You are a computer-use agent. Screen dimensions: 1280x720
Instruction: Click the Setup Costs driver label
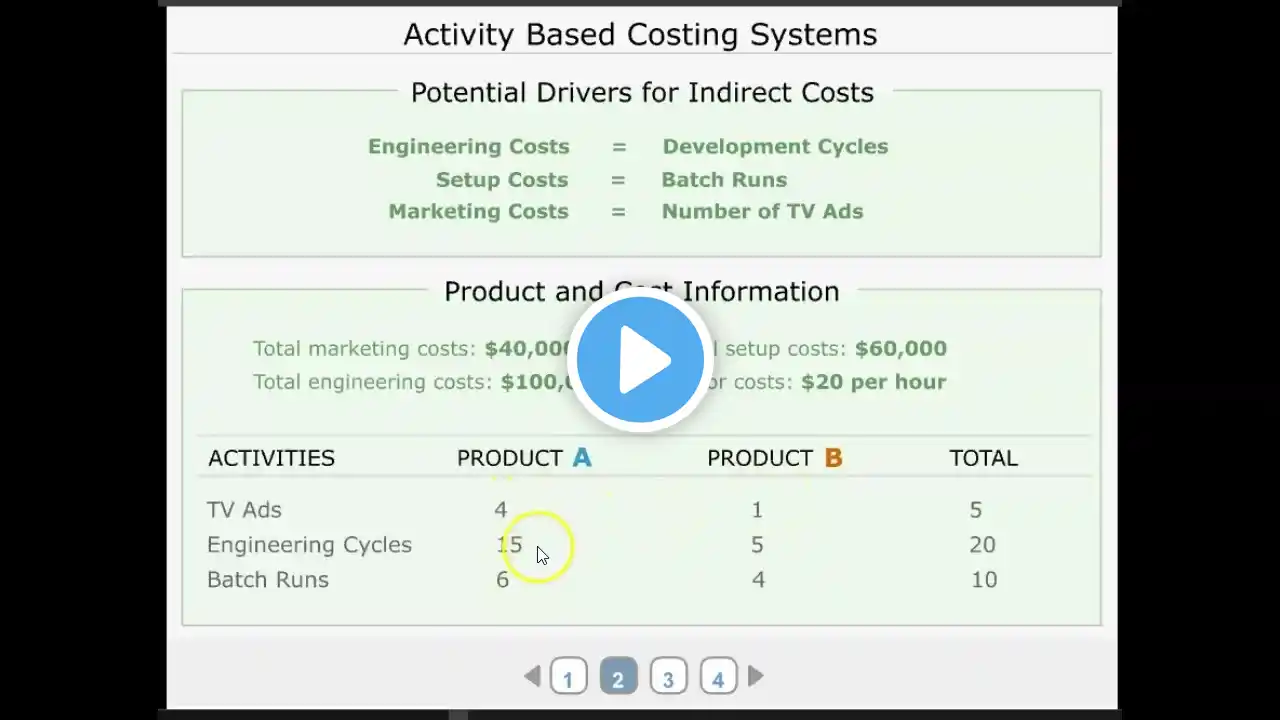pyautogui.click(x=501, y=180)
